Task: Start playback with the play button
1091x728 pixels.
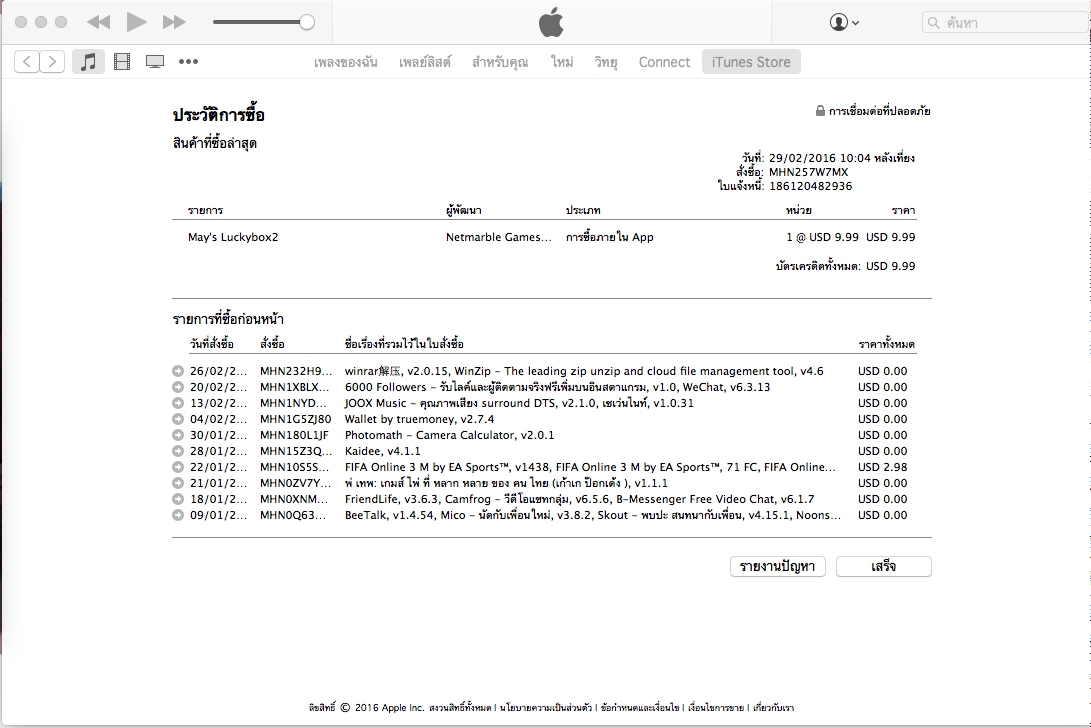Action: click(x=136, y=22)
